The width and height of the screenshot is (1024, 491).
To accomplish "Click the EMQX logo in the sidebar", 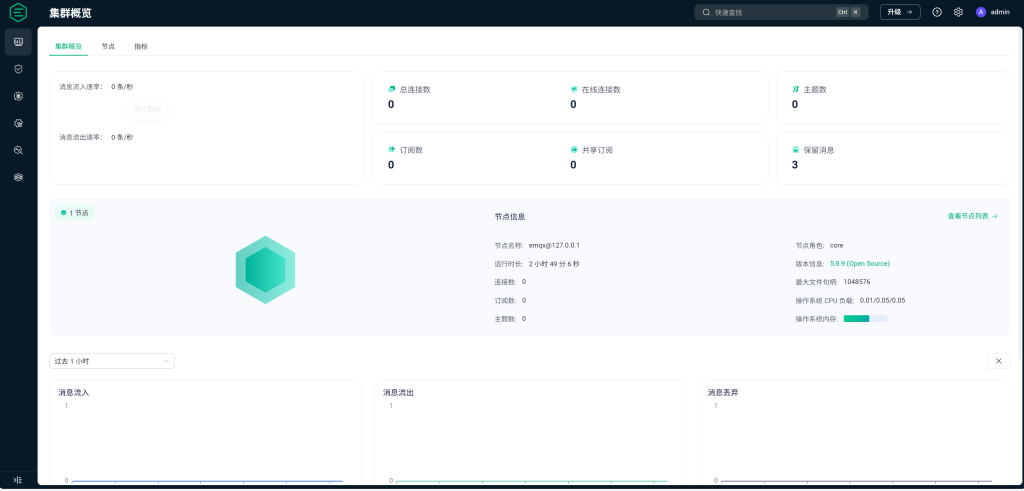I will (x=18, y=13).
